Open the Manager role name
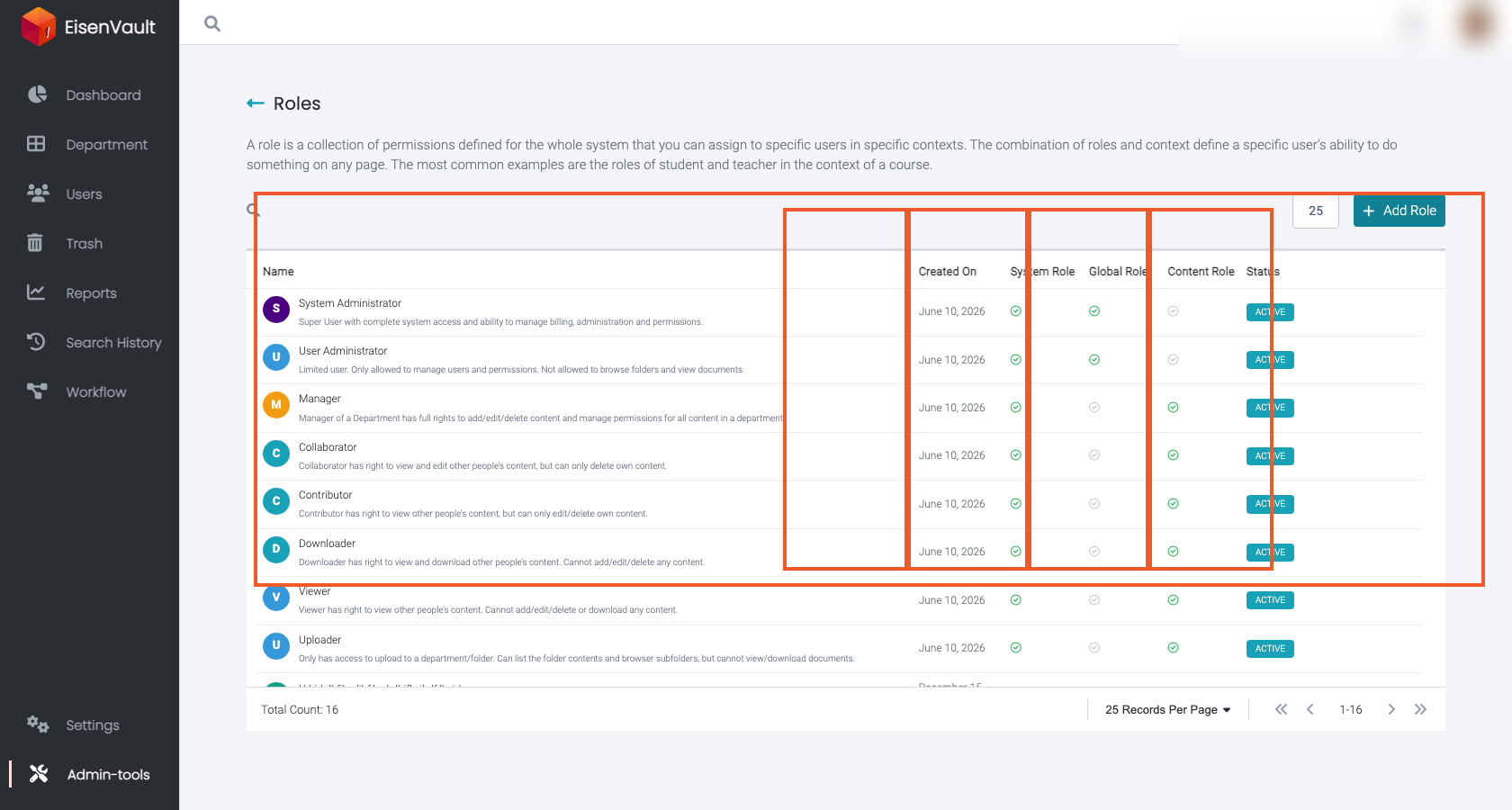Image resolution: width=1512 pixels, height=810 pixels. (x=319, y=399)
